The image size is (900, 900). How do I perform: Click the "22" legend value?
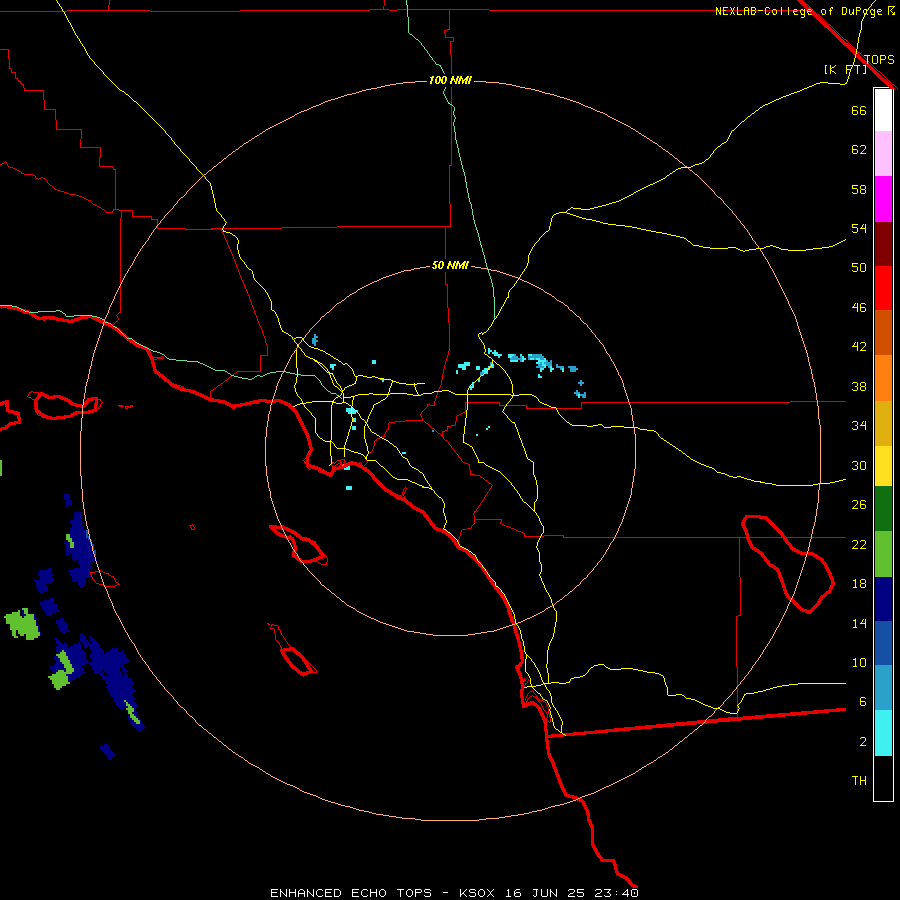click(859, 544)
